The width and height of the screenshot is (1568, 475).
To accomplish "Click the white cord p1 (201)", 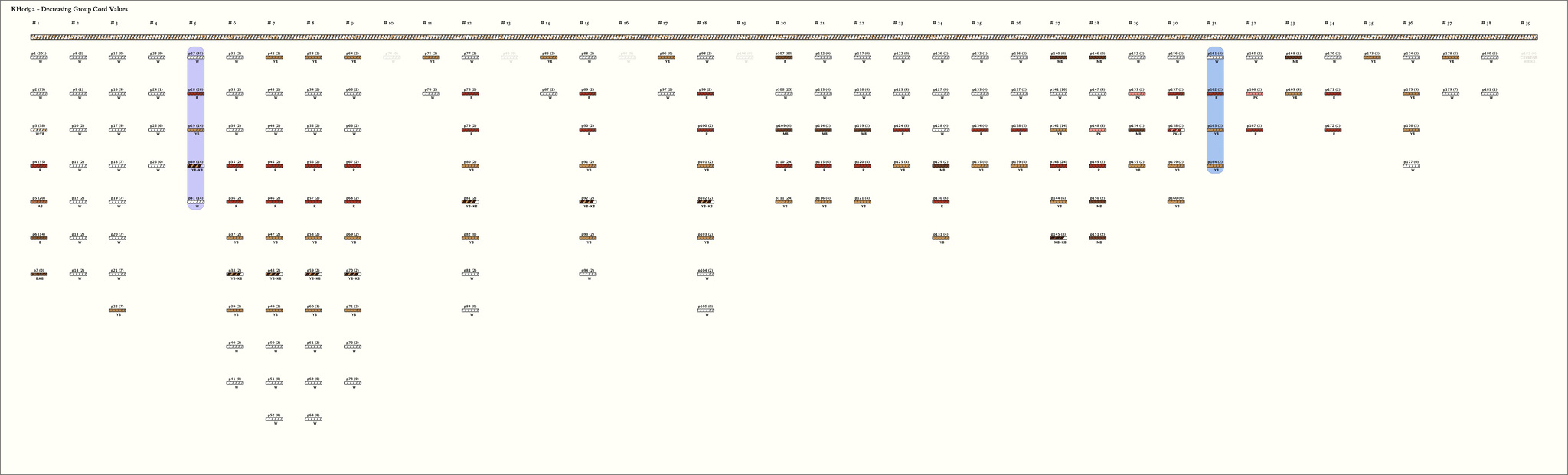I will (39, 57).
